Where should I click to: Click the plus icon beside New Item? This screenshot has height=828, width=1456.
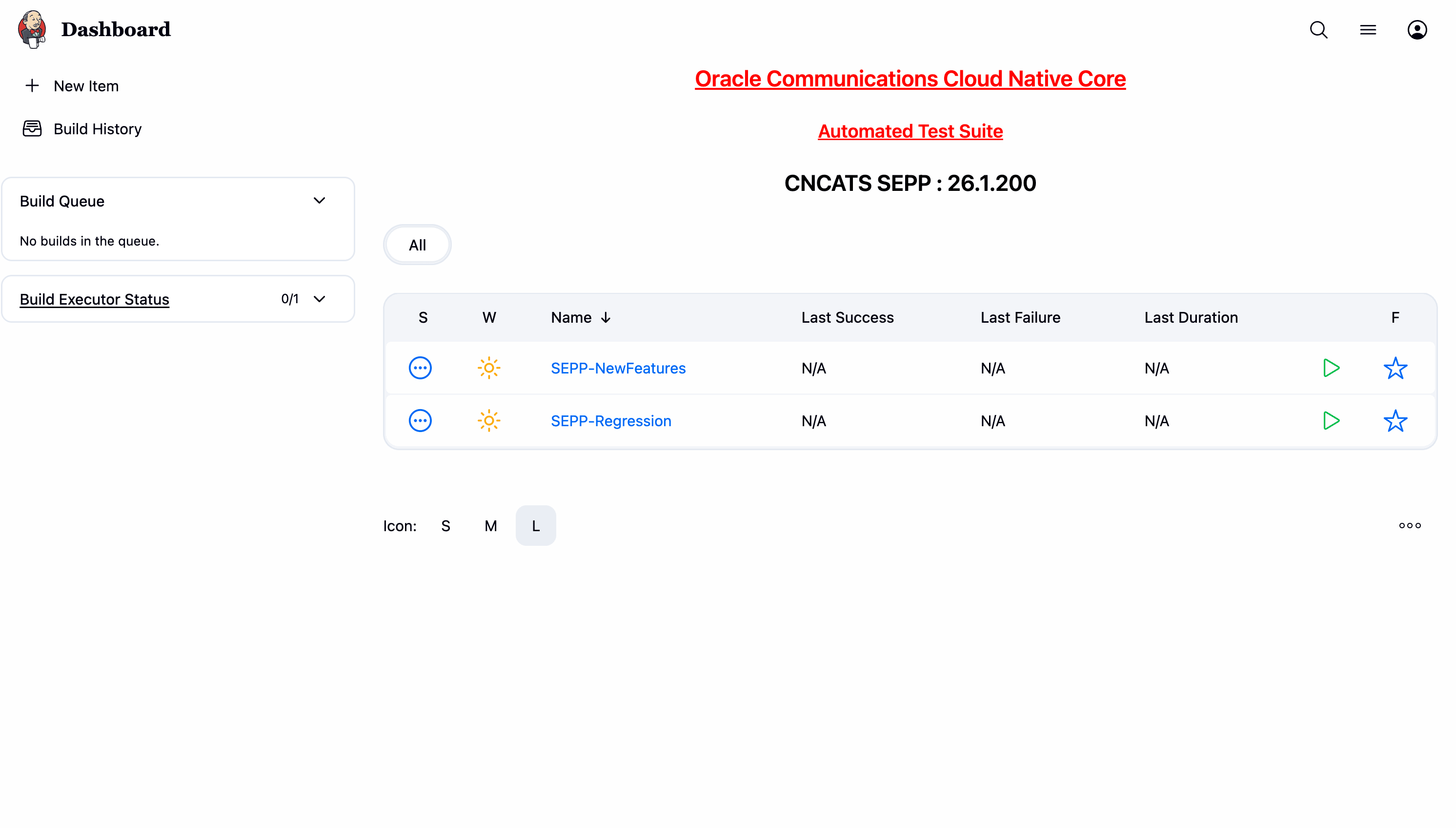32,86
